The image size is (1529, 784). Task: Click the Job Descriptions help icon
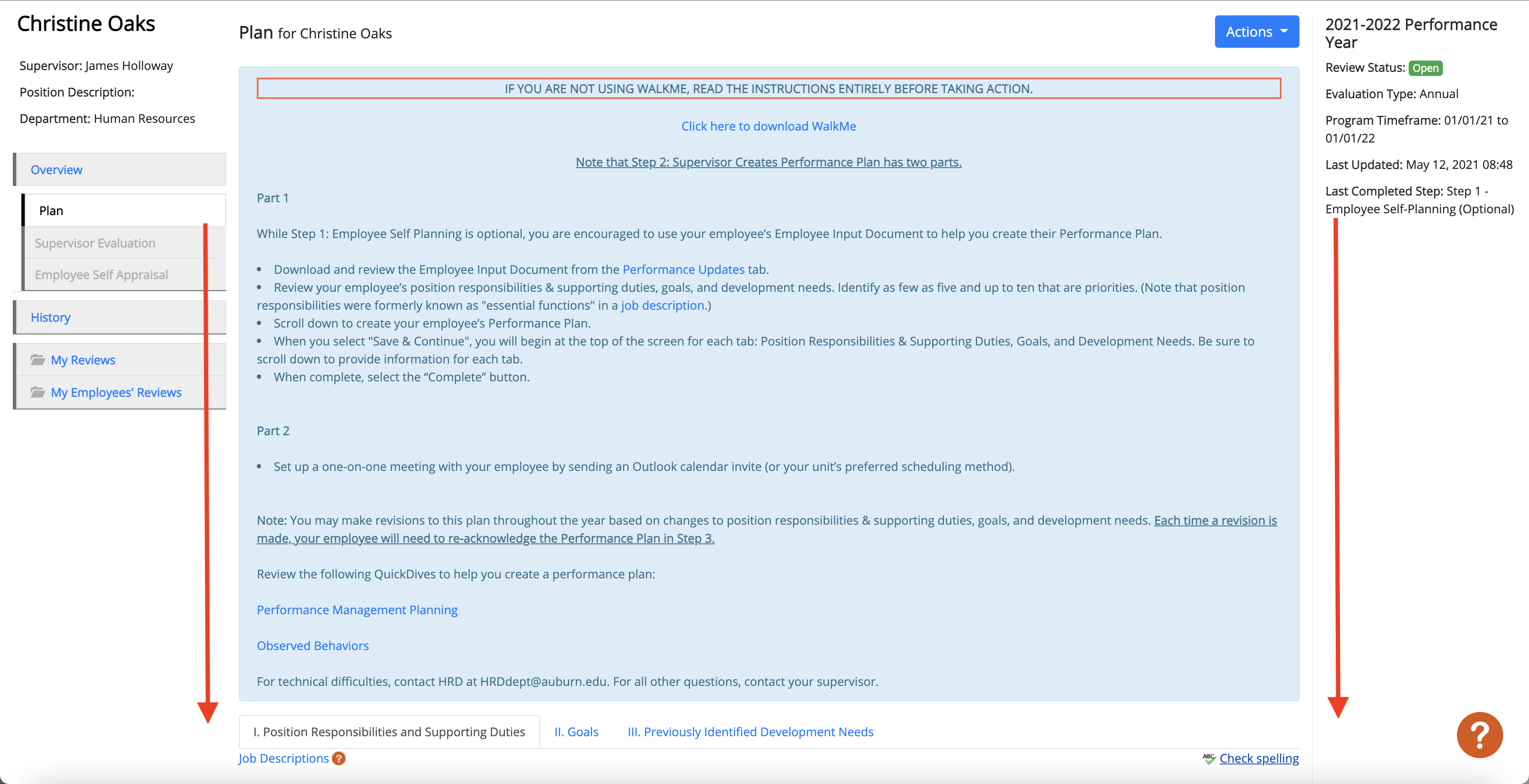[x=338, y=758]
